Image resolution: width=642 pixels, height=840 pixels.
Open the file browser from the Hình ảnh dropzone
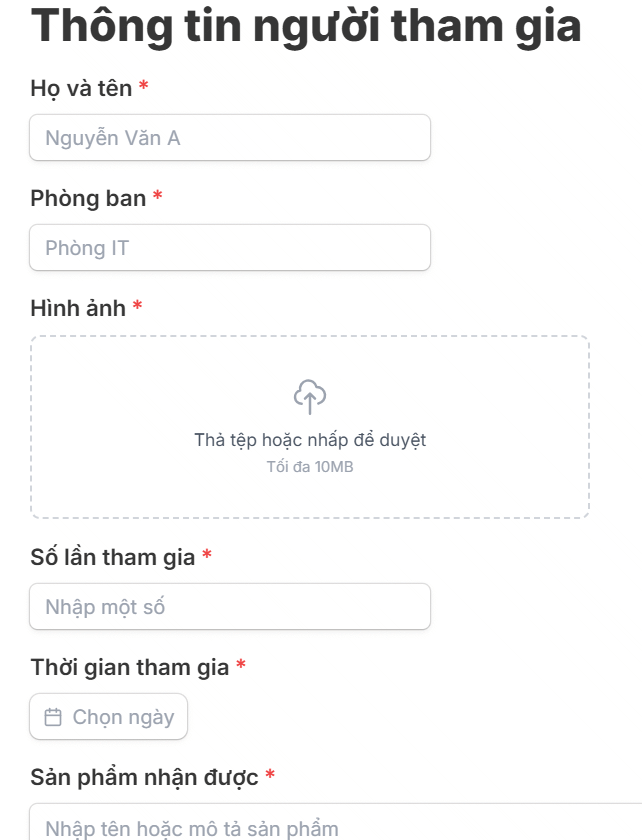(310, 425)
